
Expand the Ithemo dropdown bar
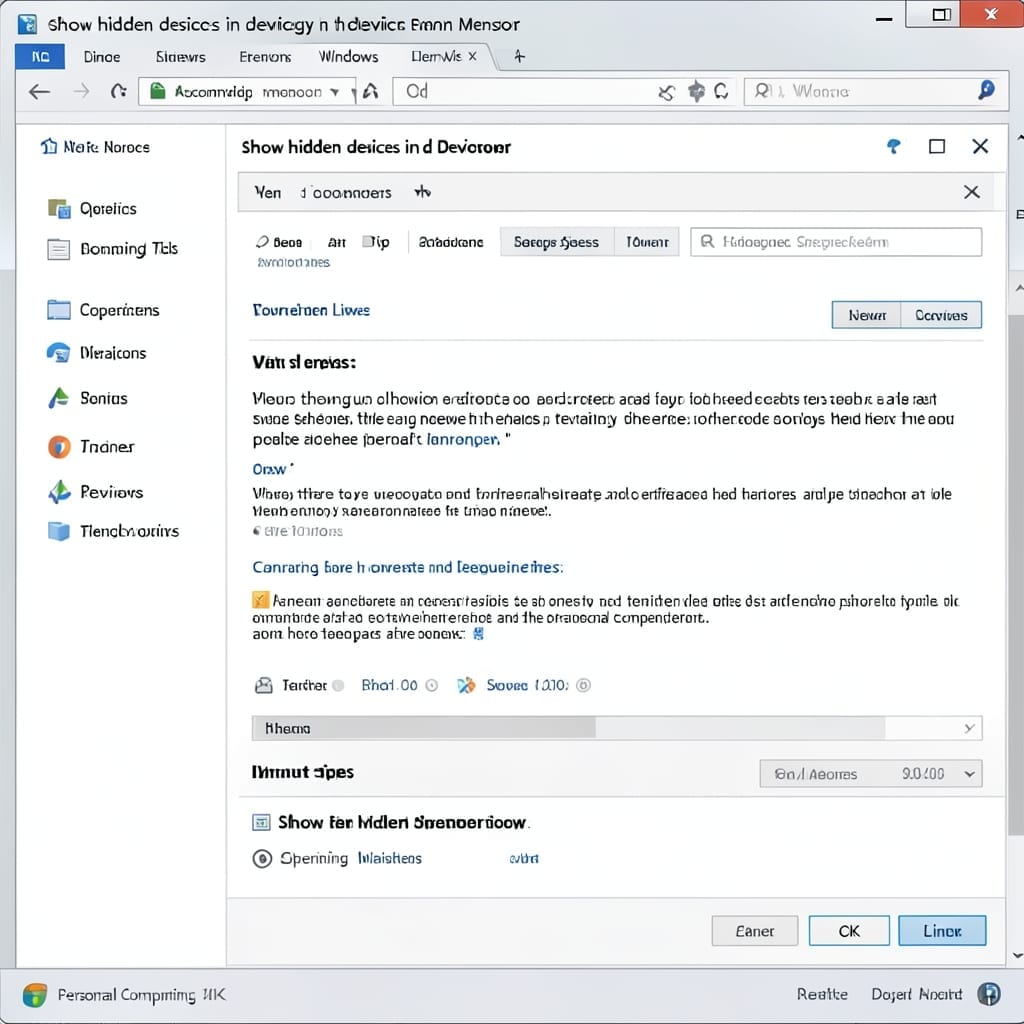tap(616, 728)
